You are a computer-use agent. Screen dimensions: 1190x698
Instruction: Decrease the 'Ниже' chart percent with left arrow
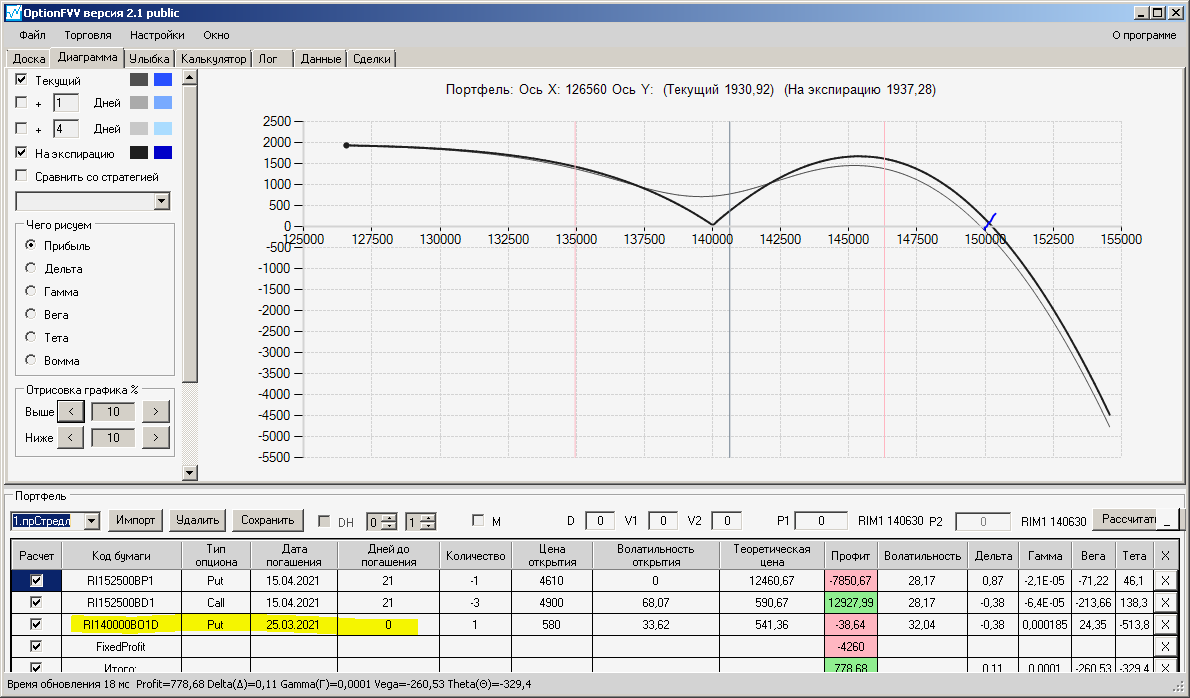71,438
